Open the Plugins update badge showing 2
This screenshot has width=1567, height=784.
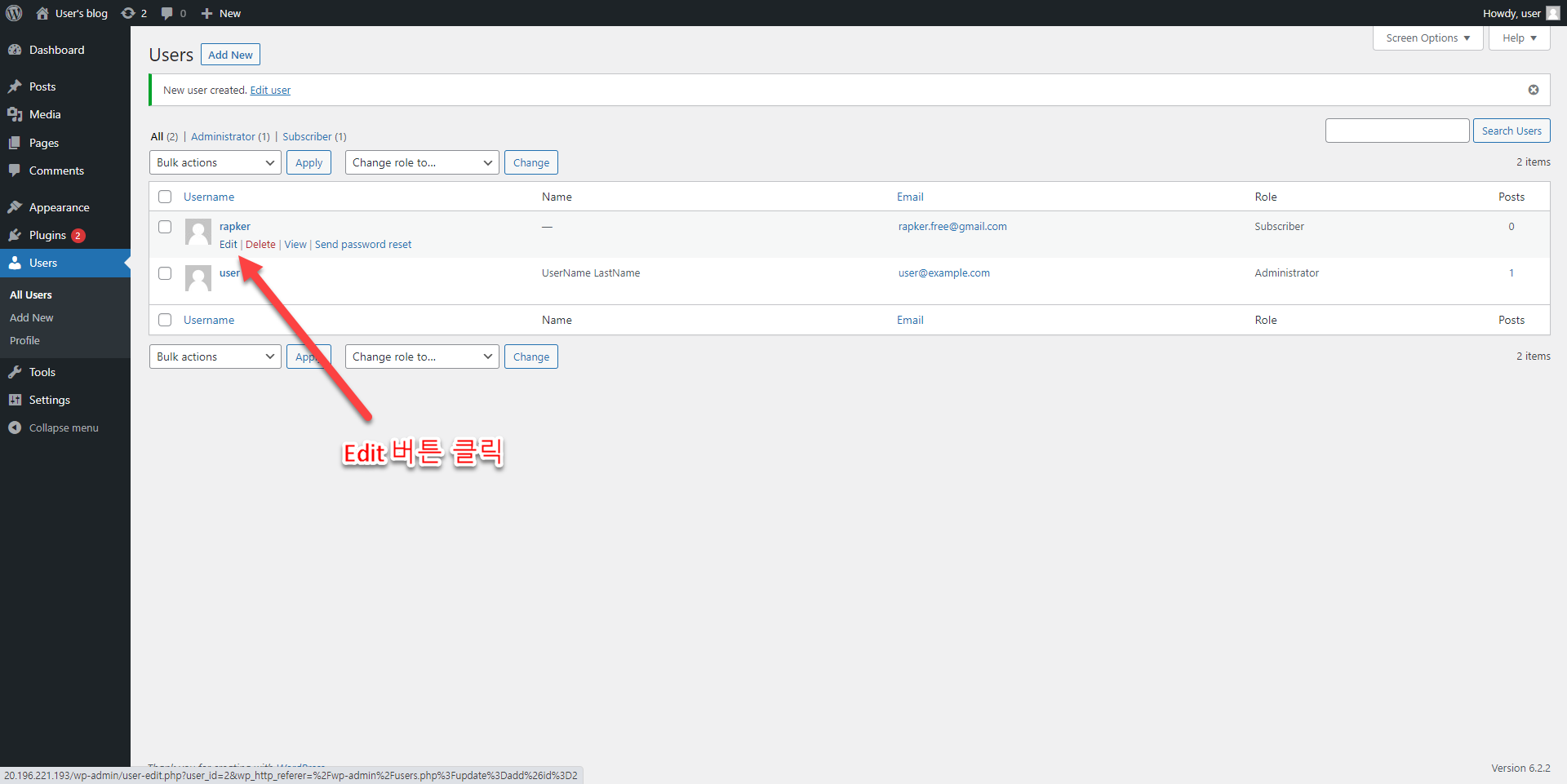[78, 235]
